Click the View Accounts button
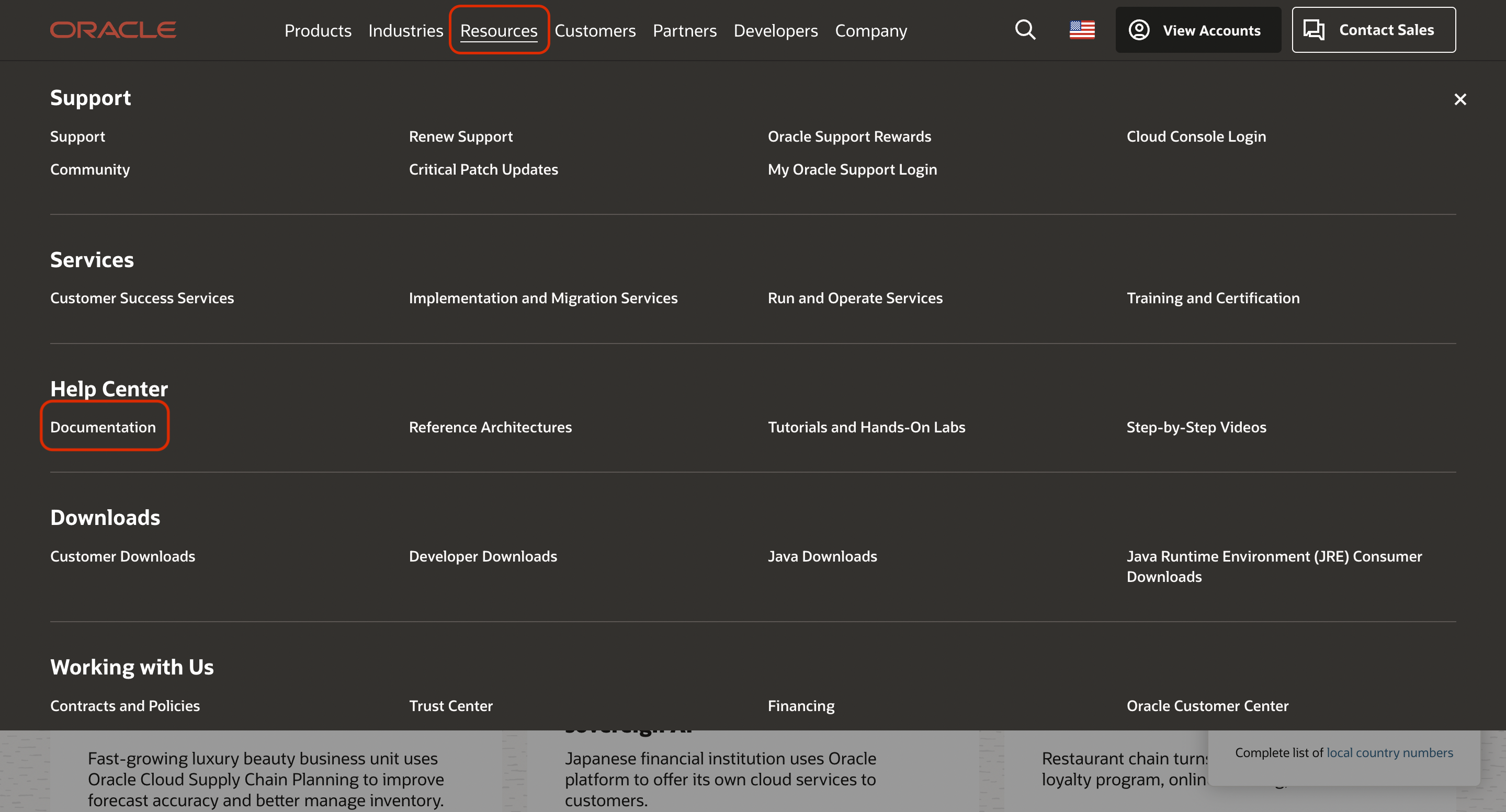This screenshot has width=1506, height=812. [1197, 30]
